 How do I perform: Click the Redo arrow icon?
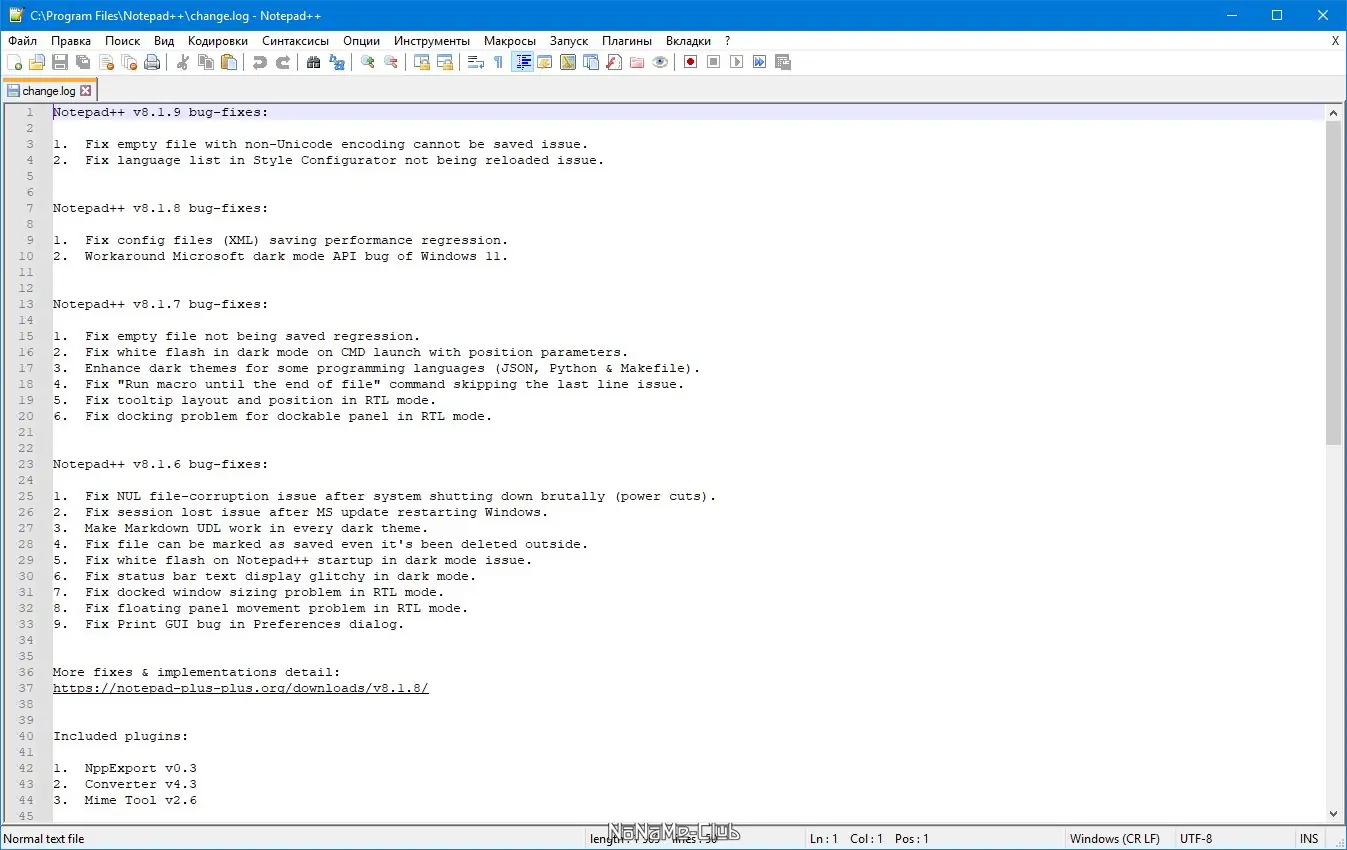tap(283, 62)
